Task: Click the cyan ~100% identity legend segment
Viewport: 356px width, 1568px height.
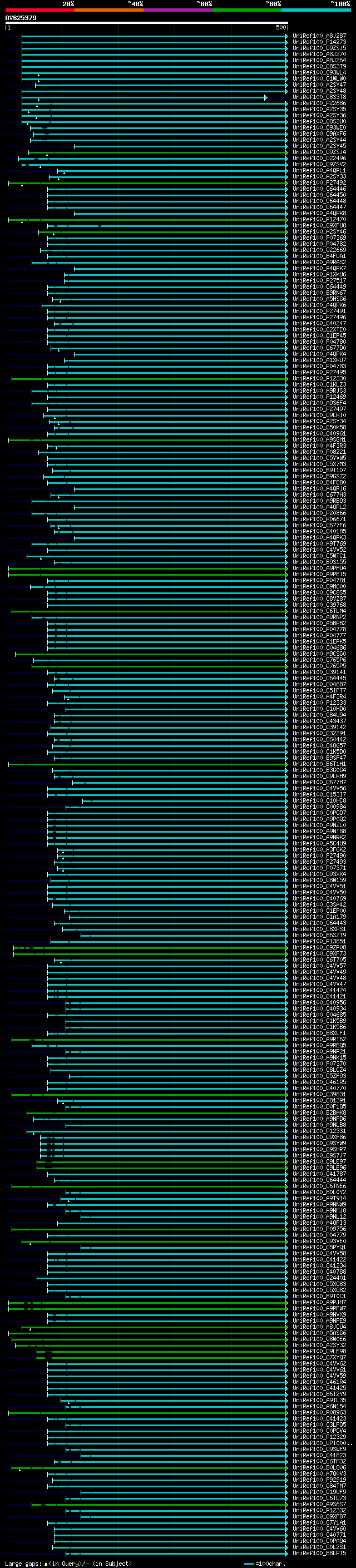Action: (x=316, y=10)
